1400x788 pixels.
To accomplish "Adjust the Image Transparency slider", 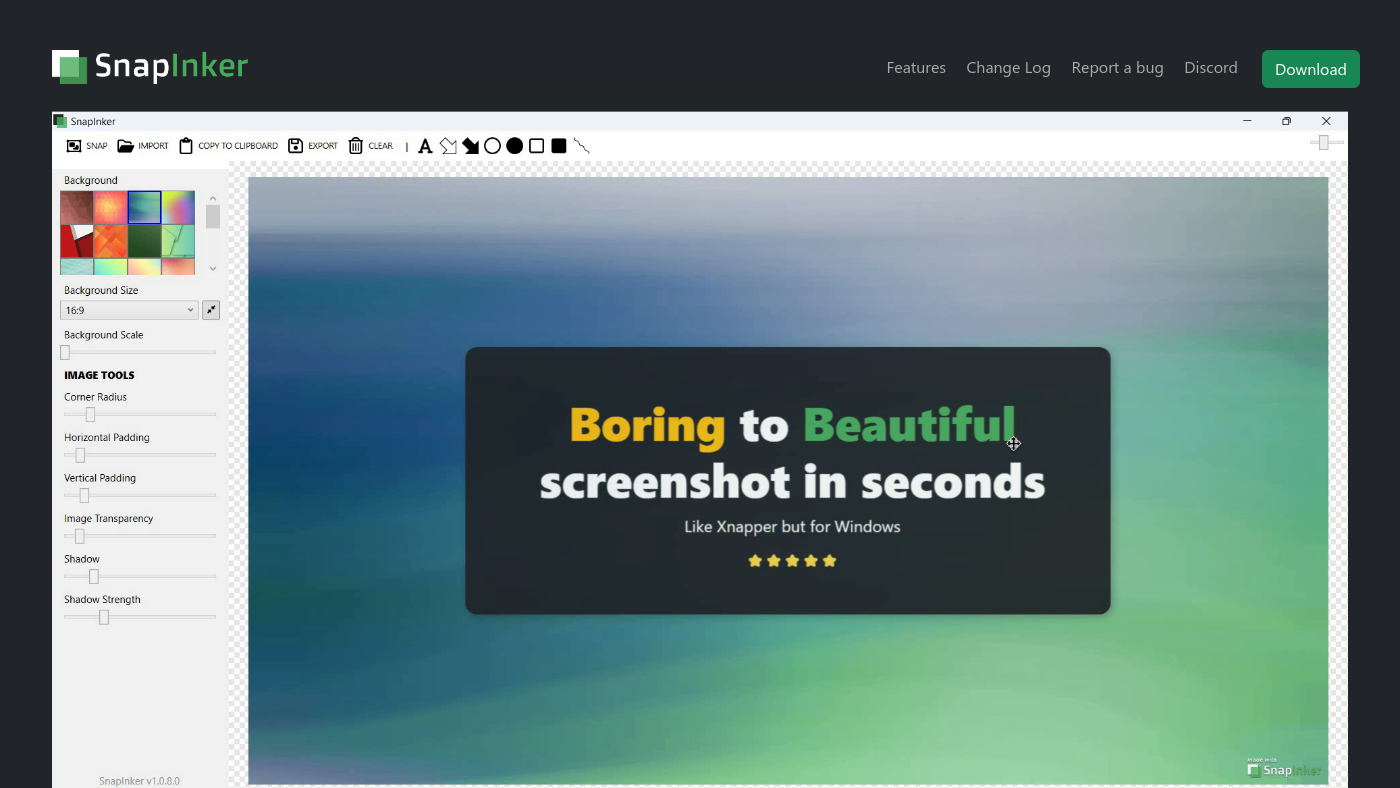I will (x=140, y=536).
